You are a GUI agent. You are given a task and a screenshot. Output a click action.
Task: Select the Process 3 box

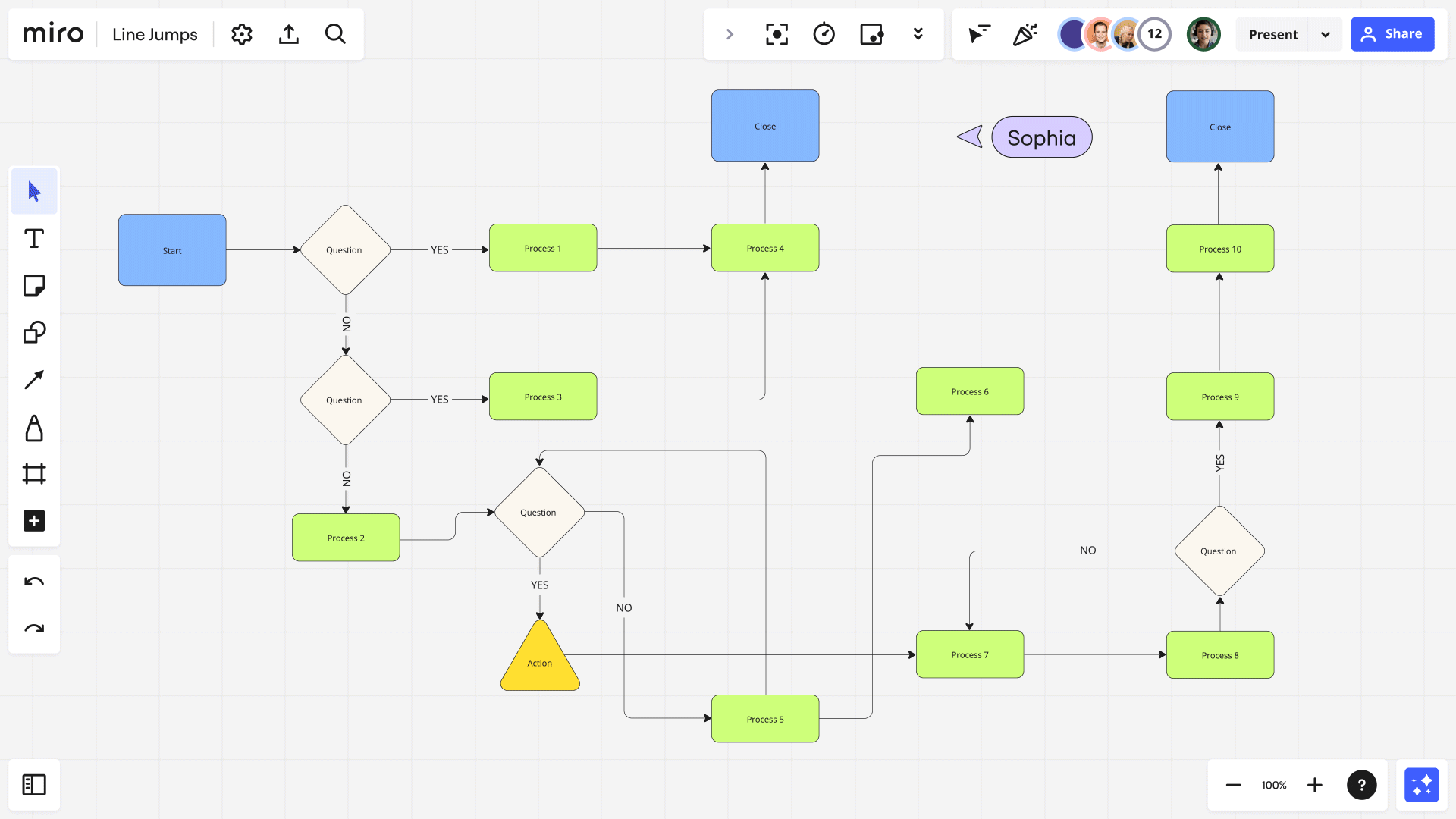click(x=543, y=397)
